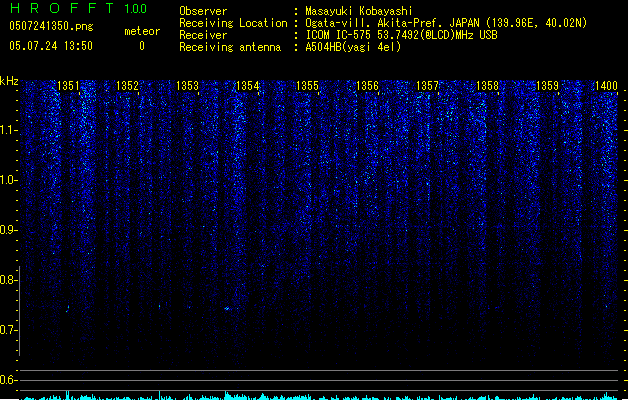This screenshot has width=629, height=400.
Task: Click the date stamp 05.07.24 13:50
Action: tap(51, 46)
